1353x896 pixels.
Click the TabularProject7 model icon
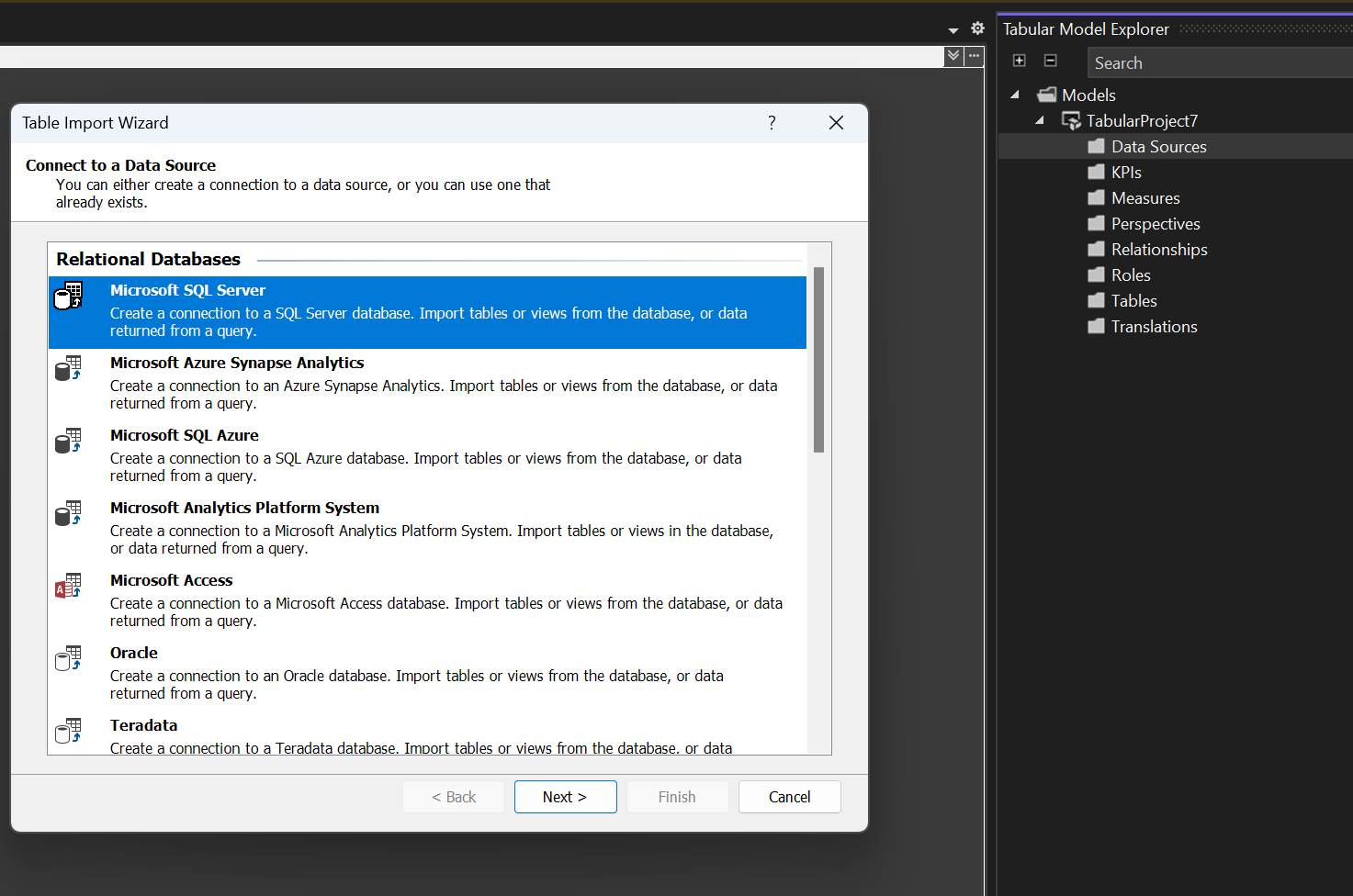(x=1071, y=120)
